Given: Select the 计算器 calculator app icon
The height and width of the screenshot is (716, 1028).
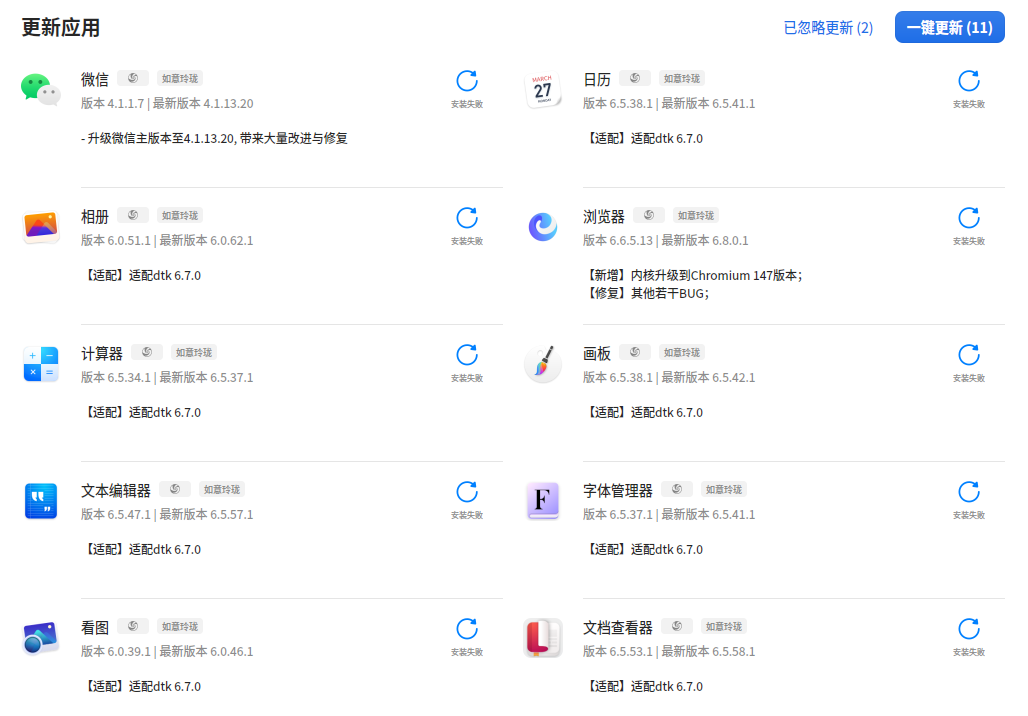Looking at the screenshot, I should 41,364.
